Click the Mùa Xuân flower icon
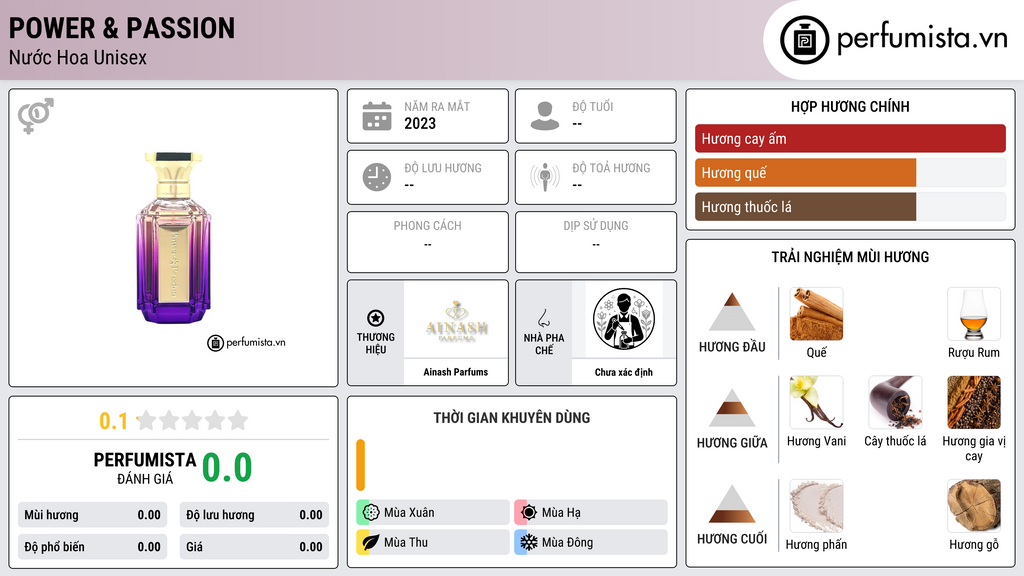The width and height of the screenshot is (1024, 576). tap(371, 513)
